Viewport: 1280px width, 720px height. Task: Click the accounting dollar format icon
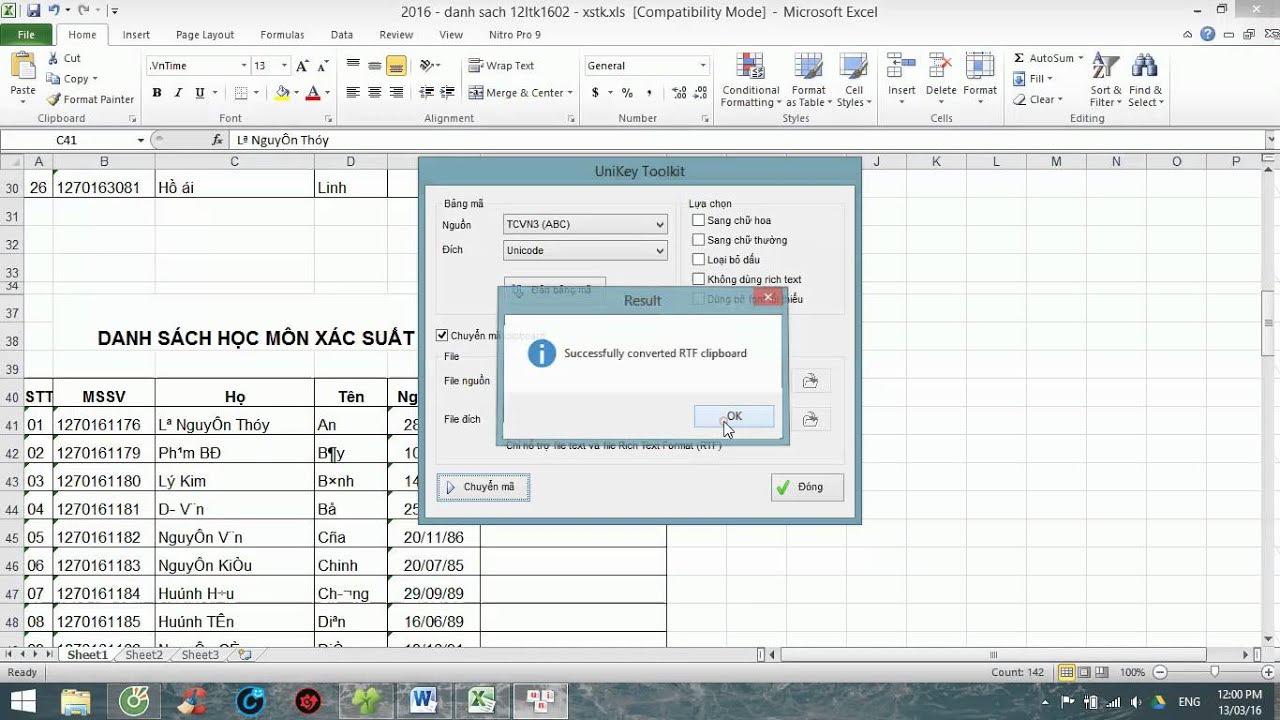coord(596,93)
